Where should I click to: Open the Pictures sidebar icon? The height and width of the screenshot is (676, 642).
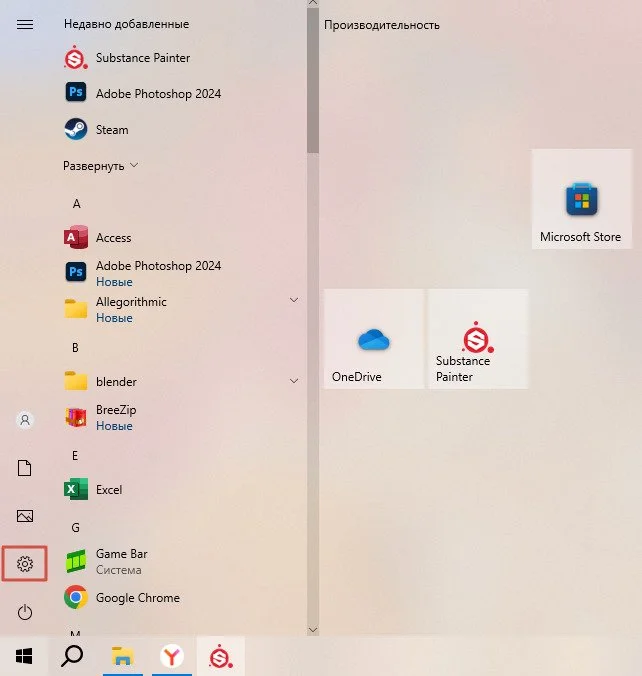tap(25, 516)
